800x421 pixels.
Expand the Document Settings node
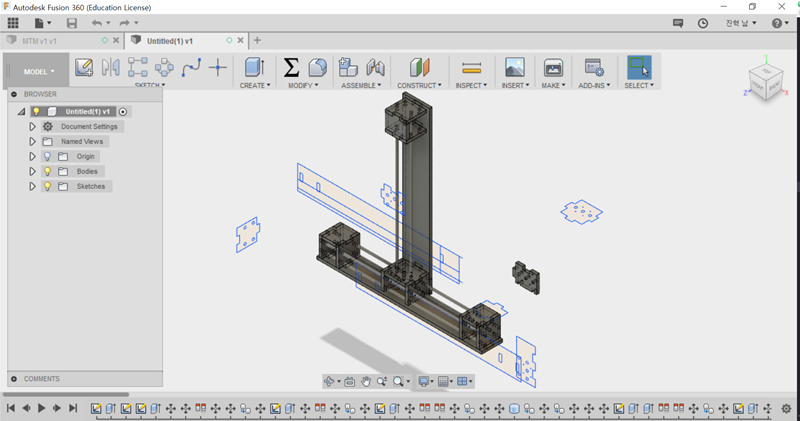[32, 127]
